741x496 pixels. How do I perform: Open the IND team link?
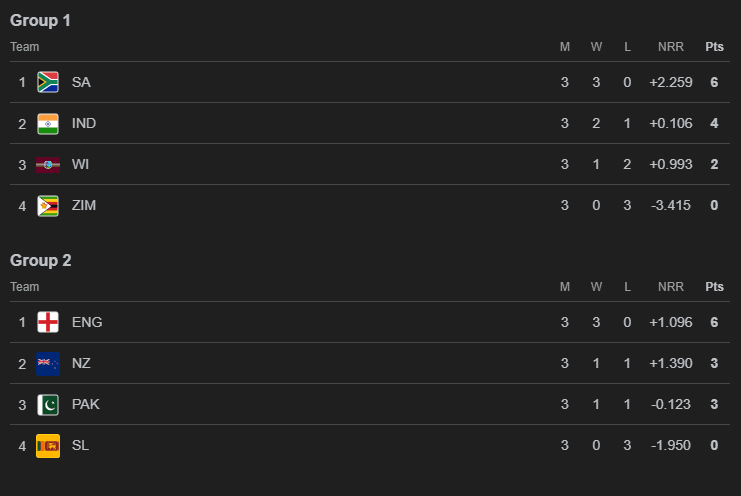(x=84, y=123)
